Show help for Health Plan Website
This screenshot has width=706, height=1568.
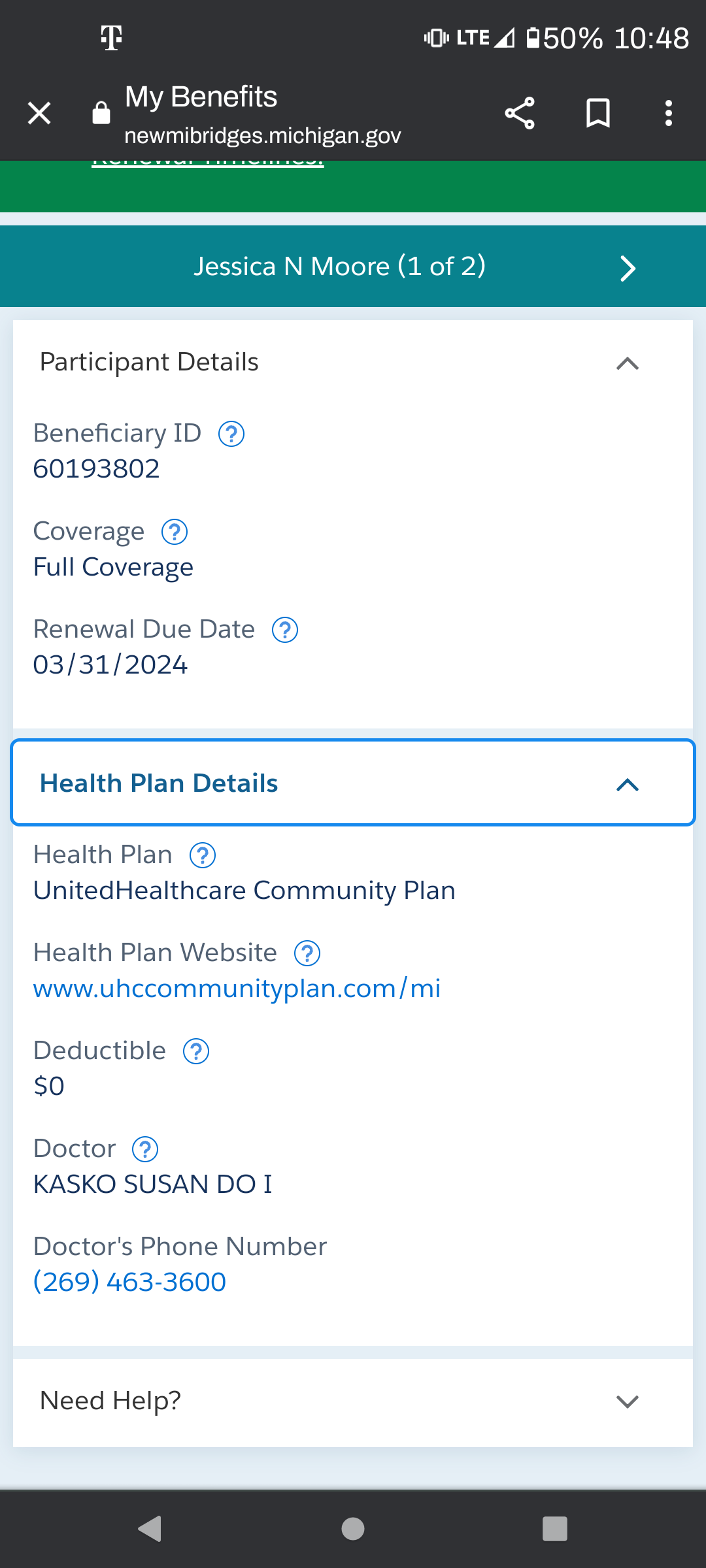click(307, 953)
